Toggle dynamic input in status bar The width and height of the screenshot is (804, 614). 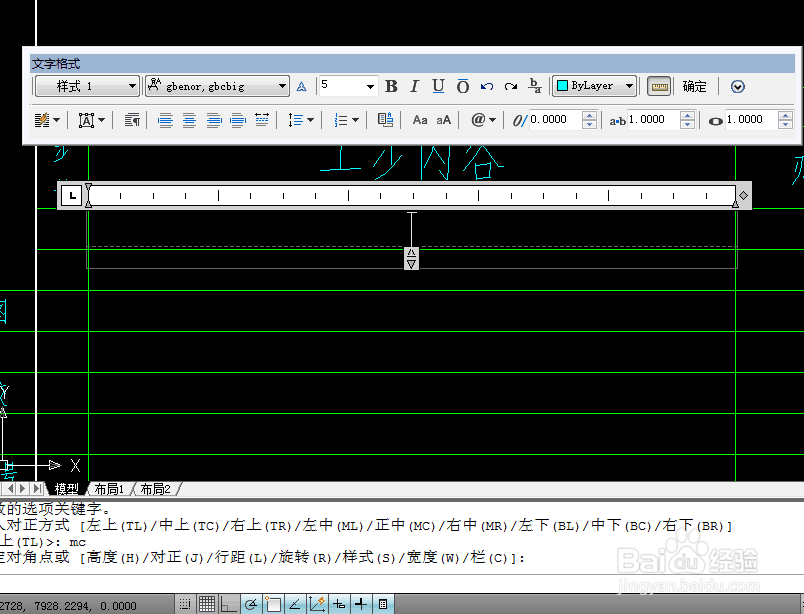339,604
